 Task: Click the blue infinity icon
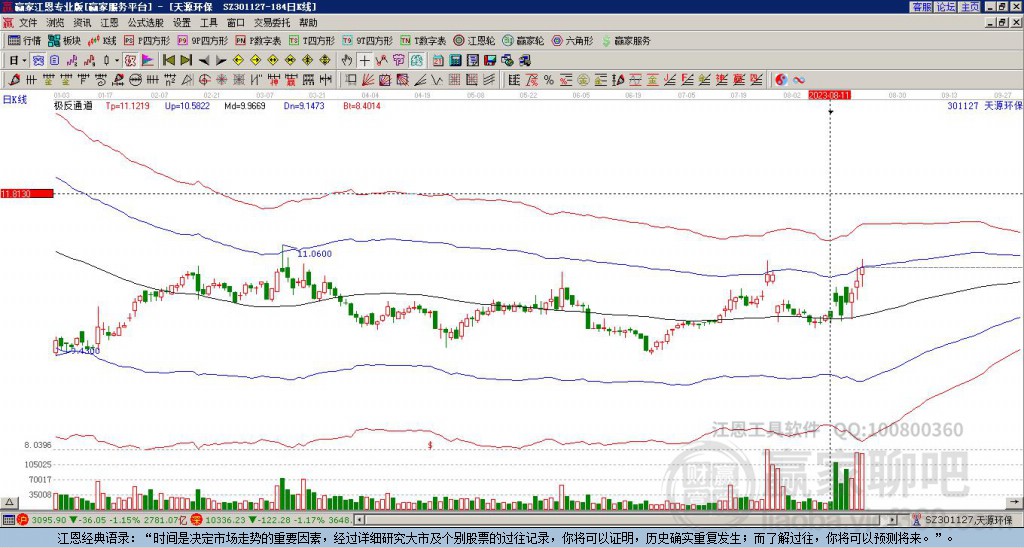[x=799, y=80]
